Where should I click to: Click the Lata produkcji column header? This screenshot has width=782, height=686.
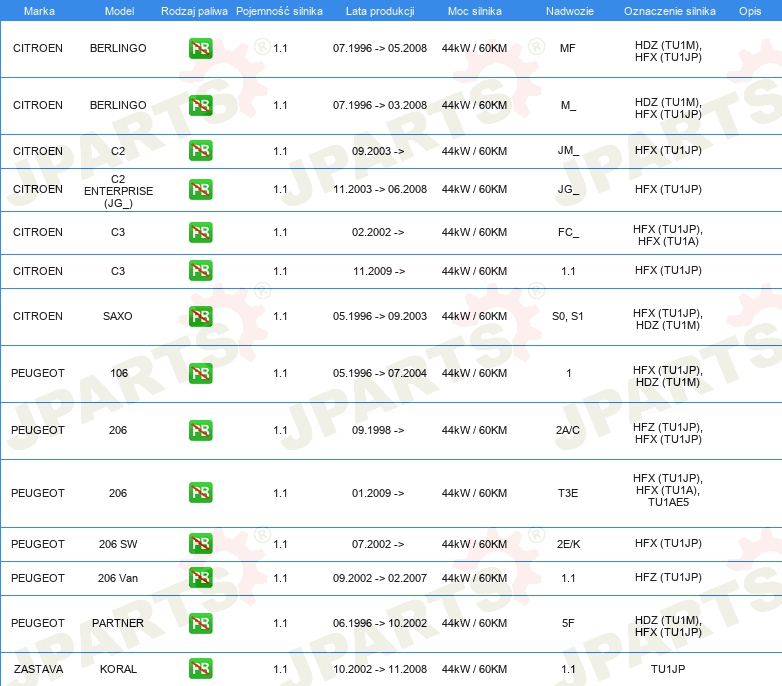(379, 10)
